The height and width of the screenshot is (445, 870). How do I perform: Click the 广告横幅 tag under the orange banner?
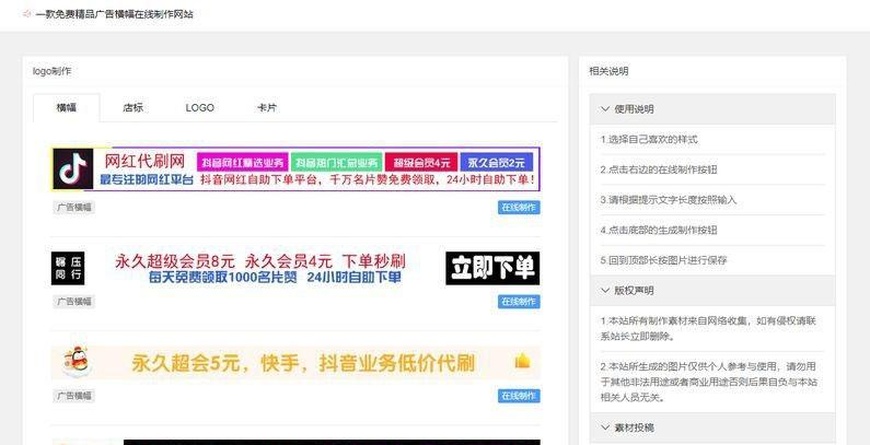click(x=74, y=396)
